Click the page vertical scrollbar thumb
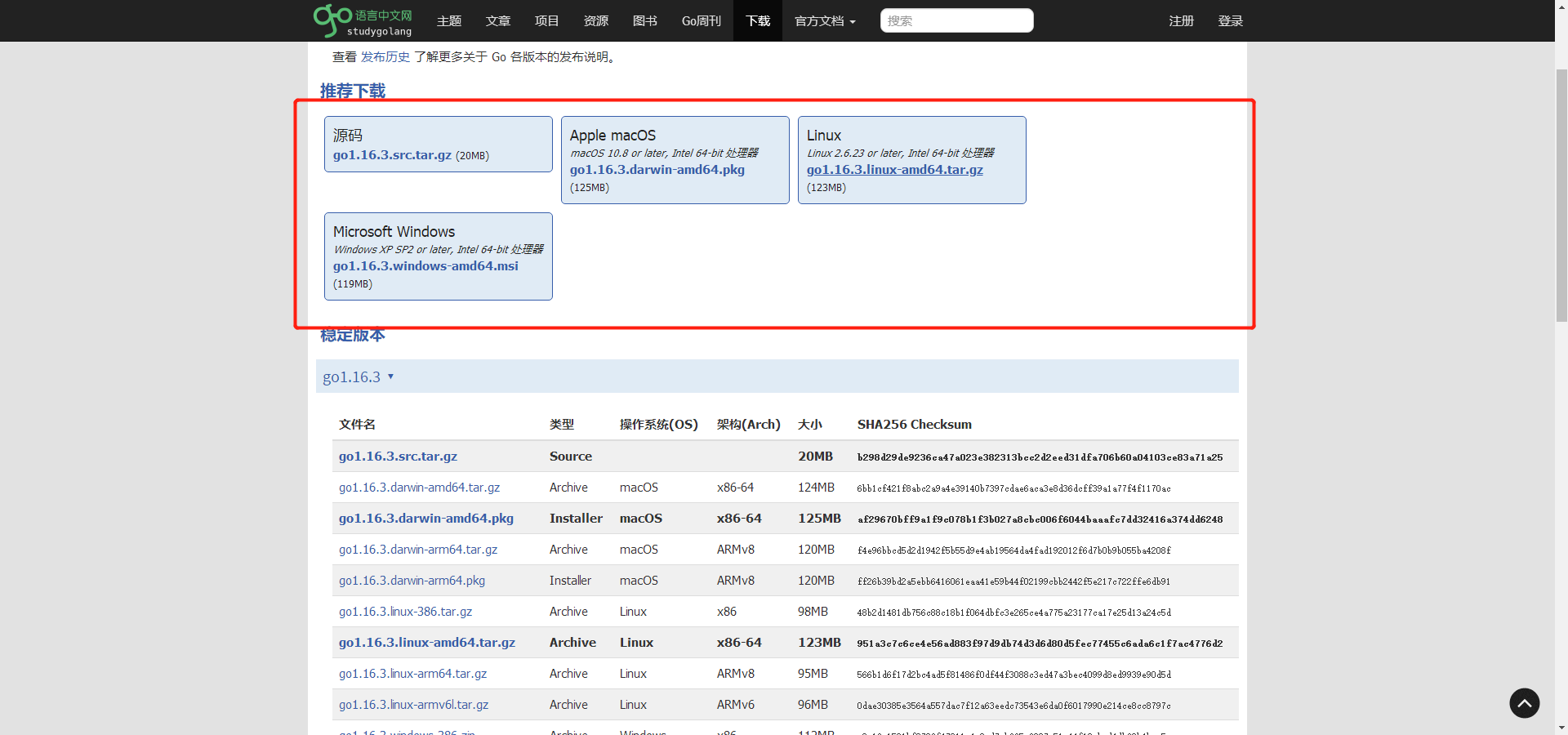1568x735 pixels. tap(1561, 194)
